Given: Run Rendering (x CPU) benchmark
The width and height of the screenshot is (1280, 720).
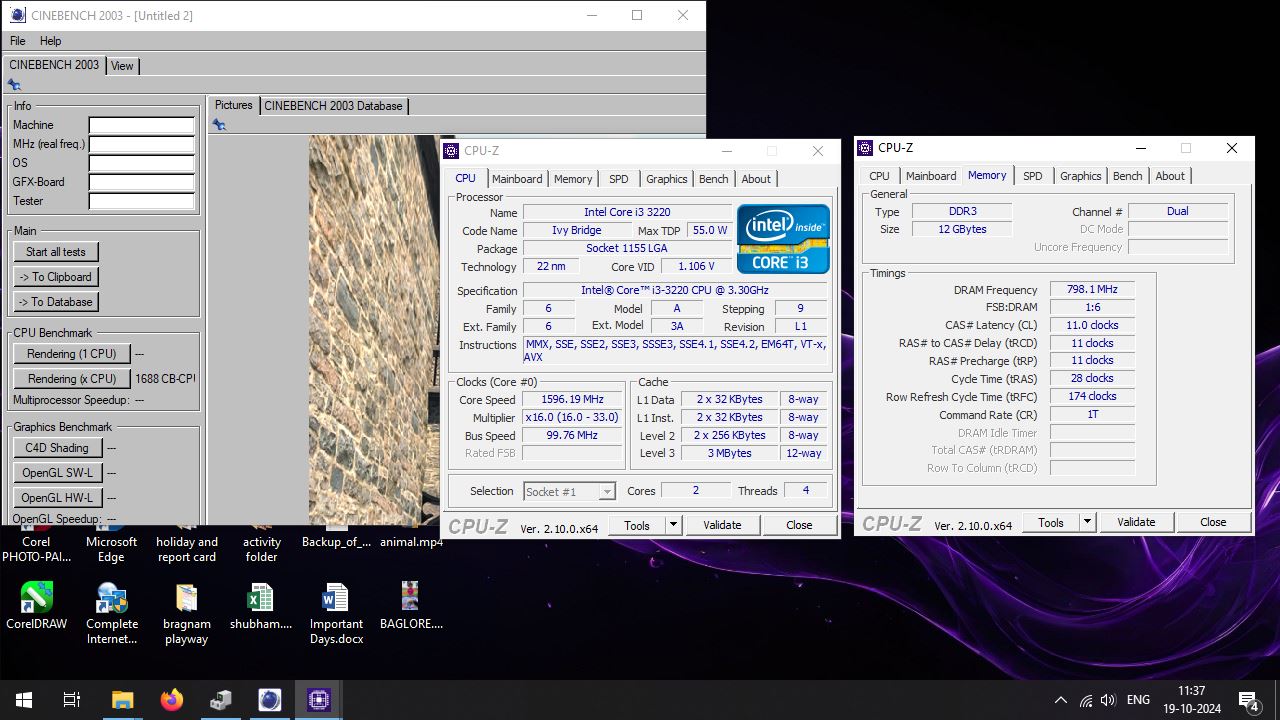Looking at the screenshot, I should pyautogui.click(x=72, y=379).
